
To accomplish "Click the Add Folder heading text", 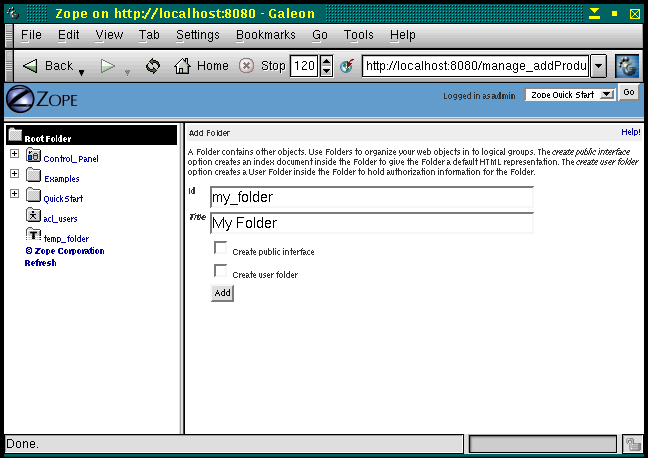I will click(209, 133).
